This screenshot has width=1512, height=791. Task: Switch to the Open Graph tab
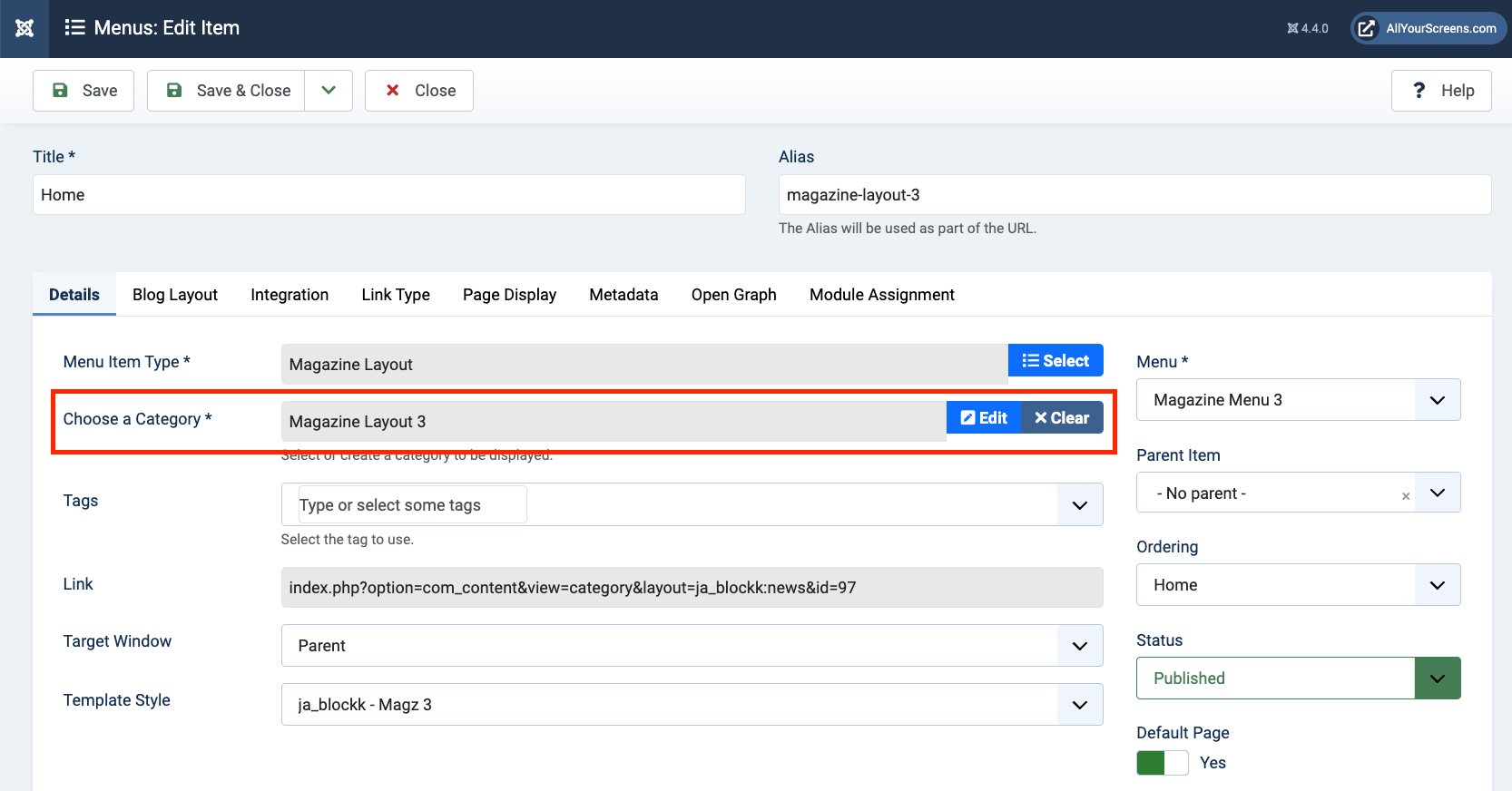tap(733, 295)
